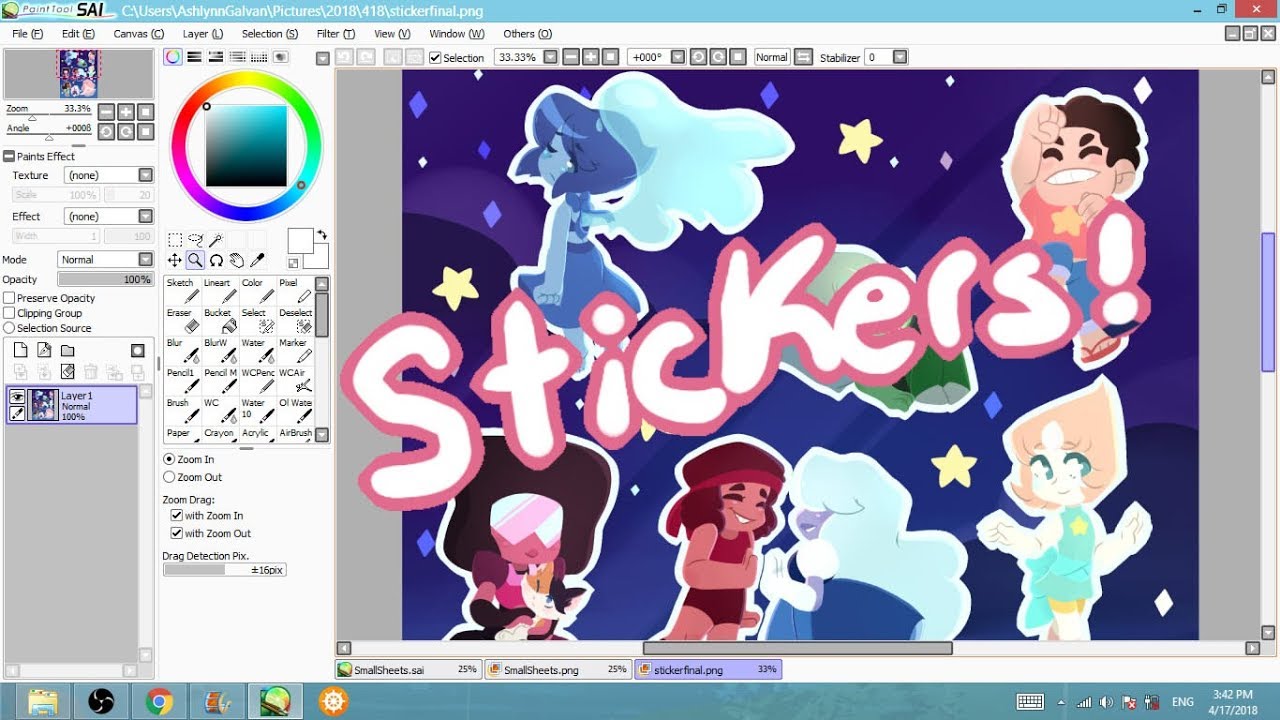1280x720 pixels.
Task: Zoom in with toolbar plus button
Action: tap(590, 57)
